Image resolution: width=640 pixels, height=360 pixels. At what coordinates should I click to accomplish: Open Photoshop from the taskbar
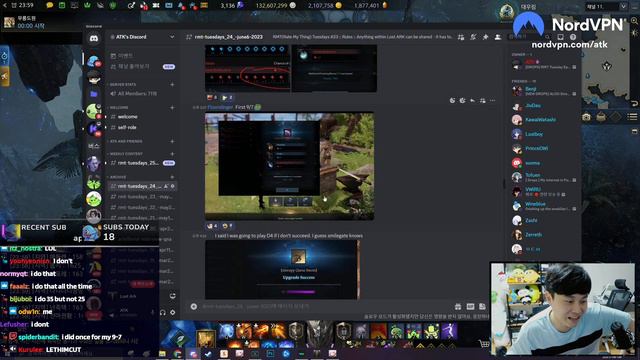click(270, 353)
